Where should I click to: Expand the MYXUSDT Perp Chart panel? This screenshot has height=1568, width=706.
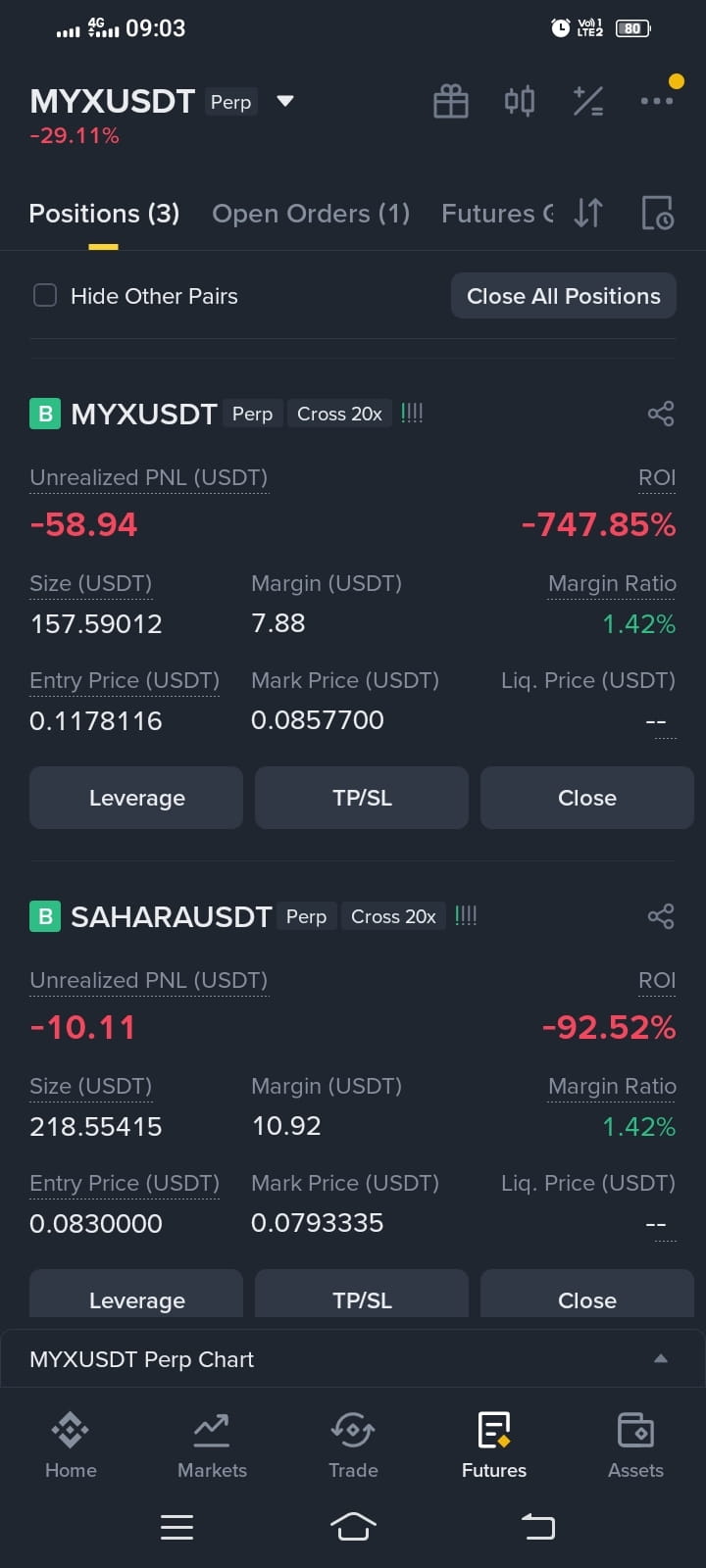click(x=353, y=1359)
